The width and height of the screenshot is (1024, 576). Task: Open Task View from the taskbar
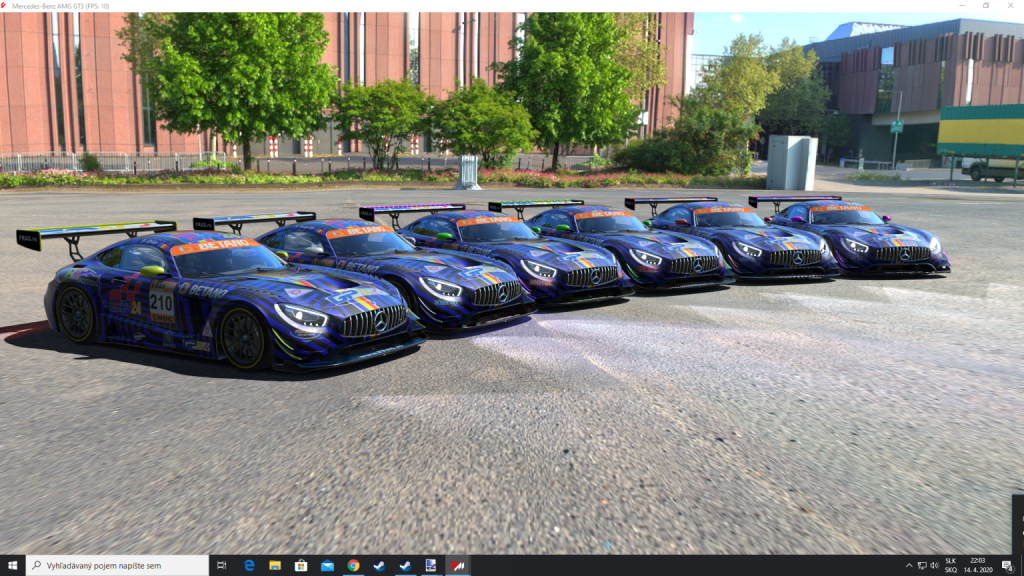221,566
